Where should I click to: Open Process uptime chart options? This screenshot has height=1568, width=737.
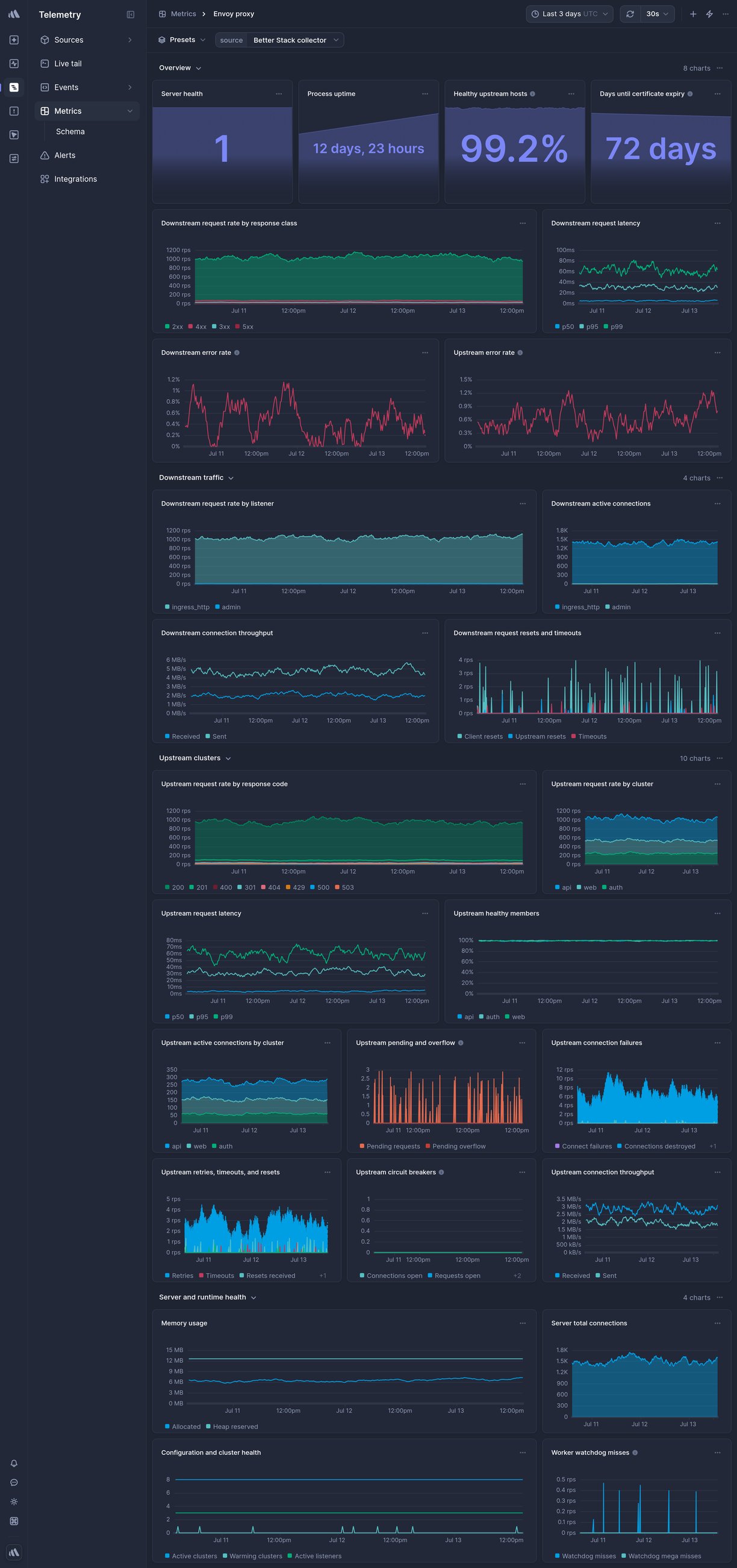(x=425, y=94)
